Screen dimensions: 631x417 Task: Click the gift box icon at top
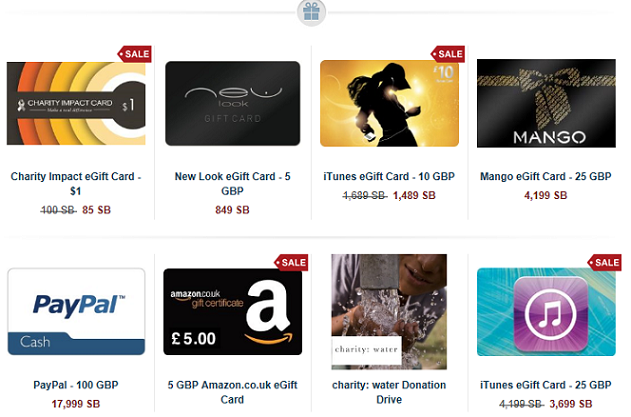311,12
